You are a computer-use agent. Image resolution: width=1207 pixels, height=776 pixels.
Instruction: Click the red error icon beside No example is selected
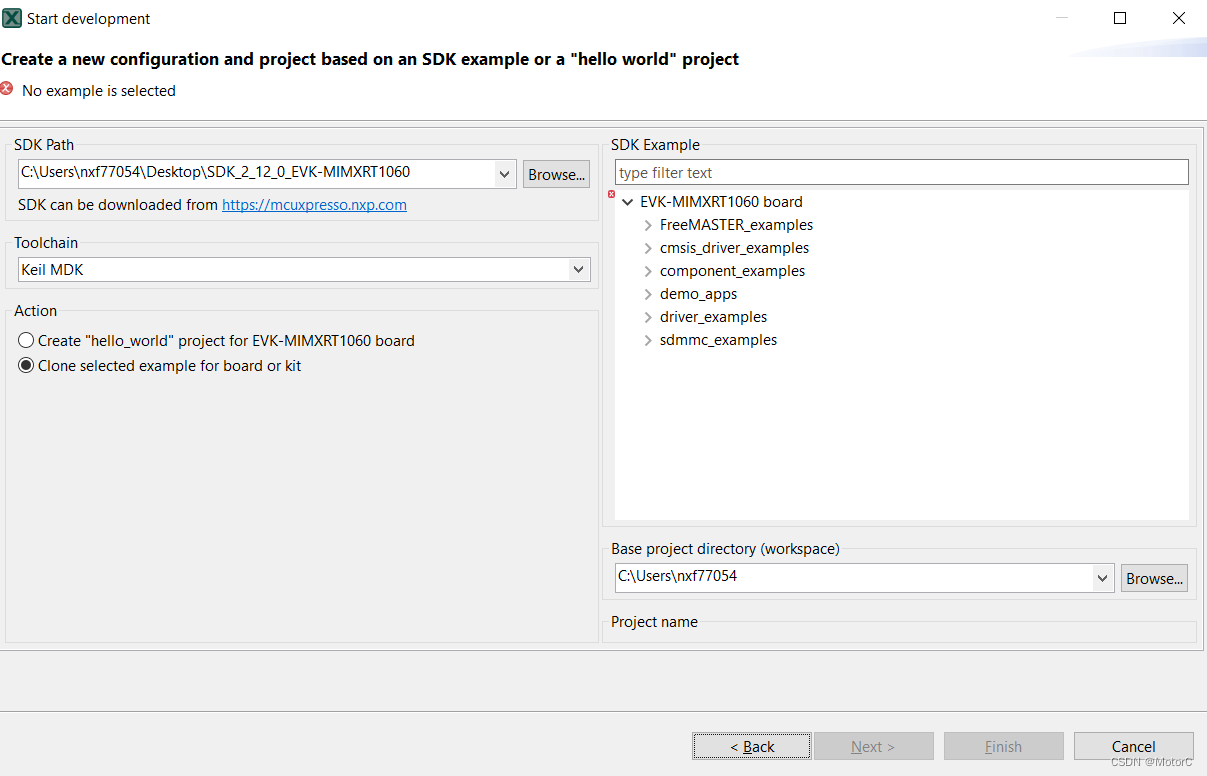point(7,89)
